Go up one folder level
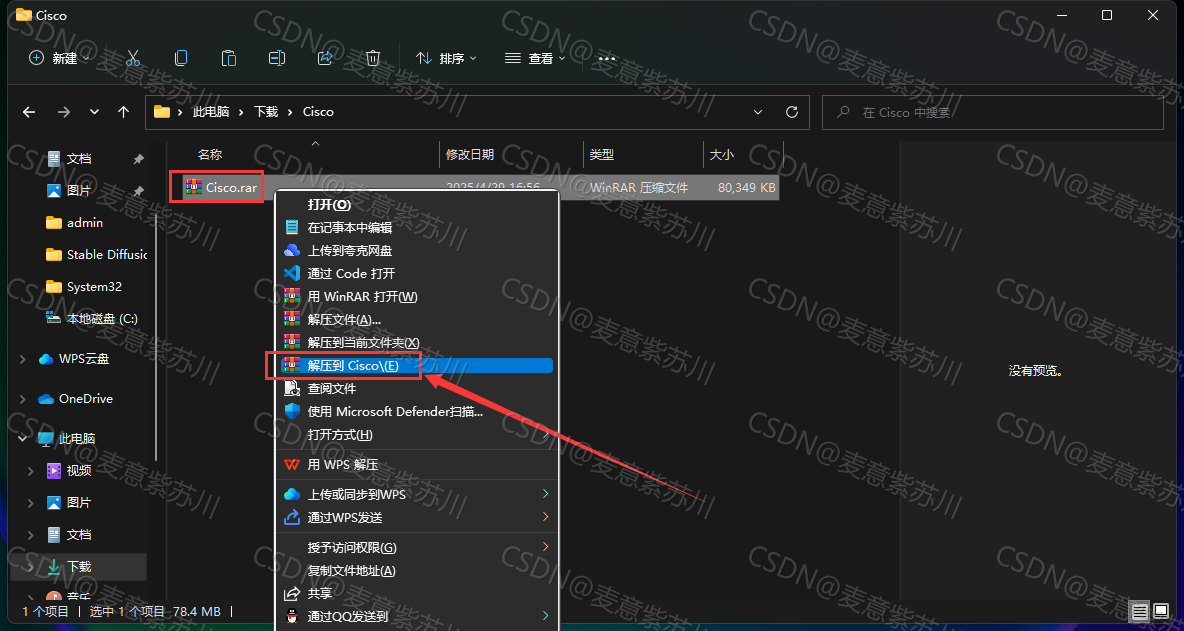 124,112
